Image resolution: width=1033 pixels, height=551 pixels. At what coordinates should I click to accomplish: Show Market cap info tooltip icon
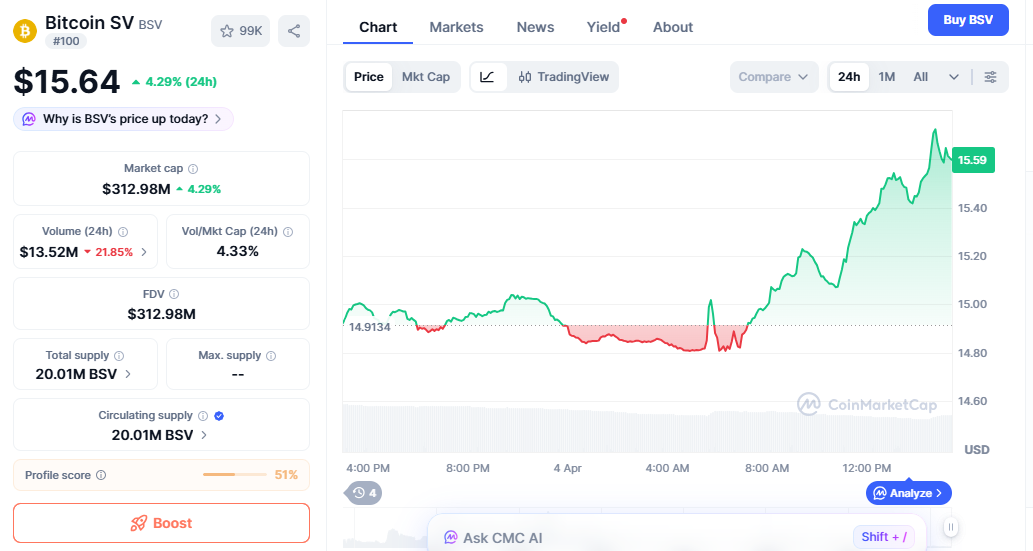coord(193,169)
